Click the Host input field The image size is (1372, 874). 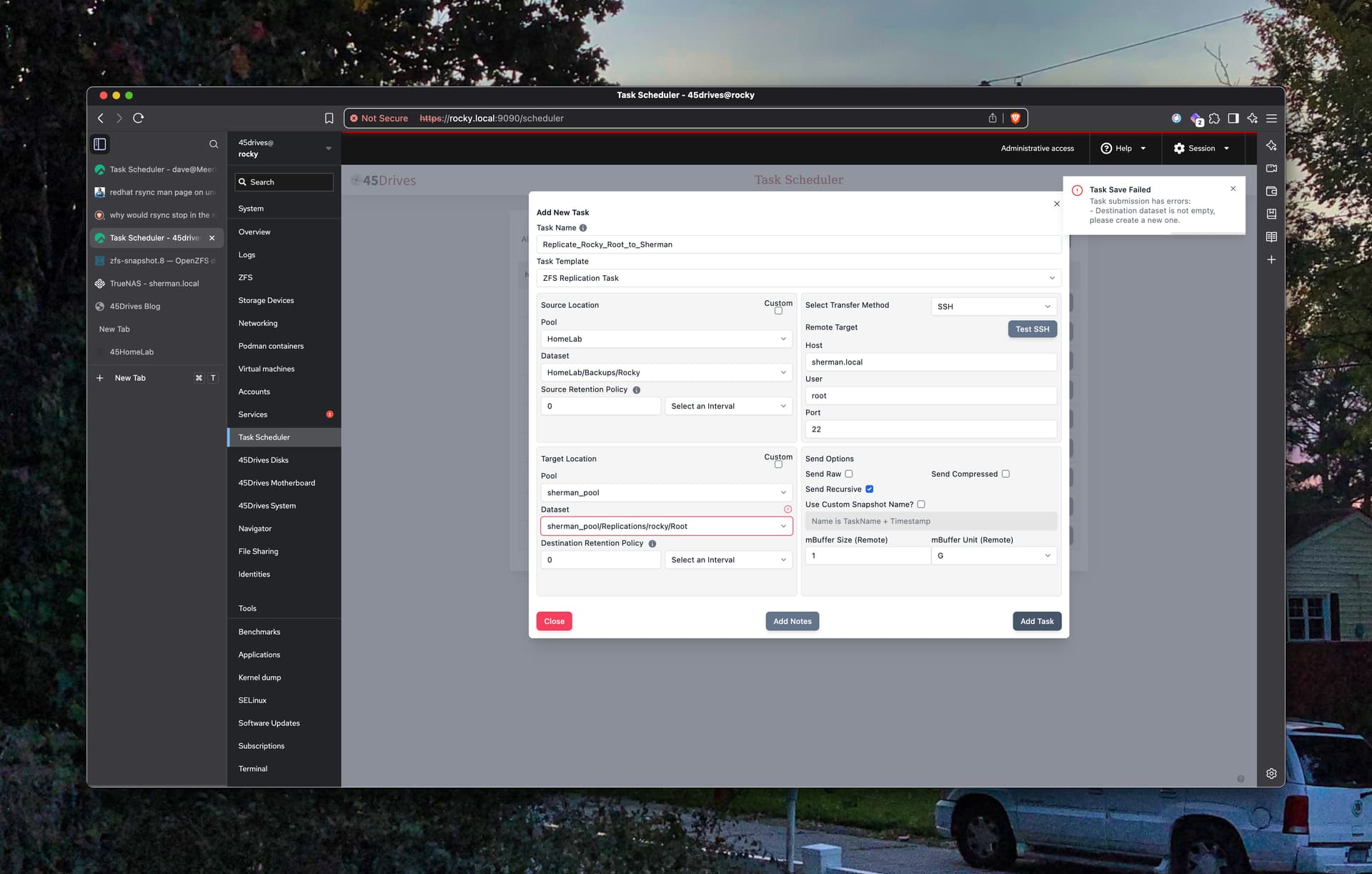point(930,362)
